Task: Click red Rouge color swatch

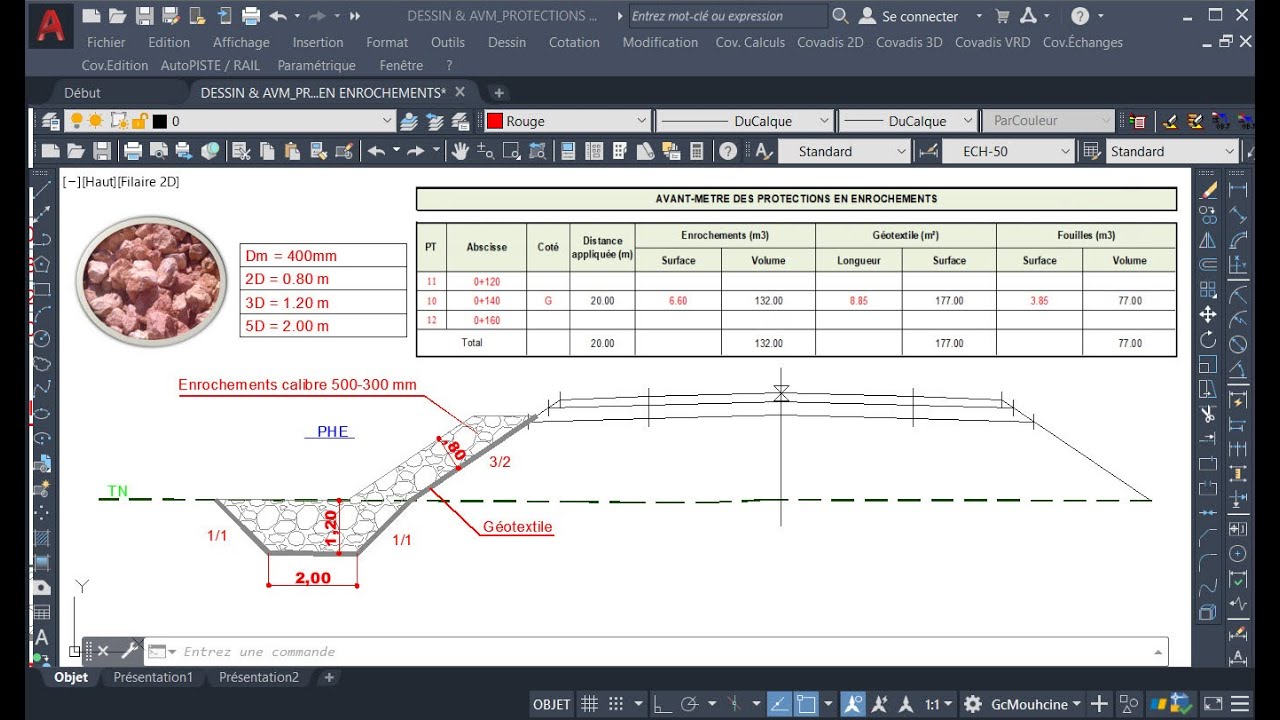Action: [x=494, y=121]
